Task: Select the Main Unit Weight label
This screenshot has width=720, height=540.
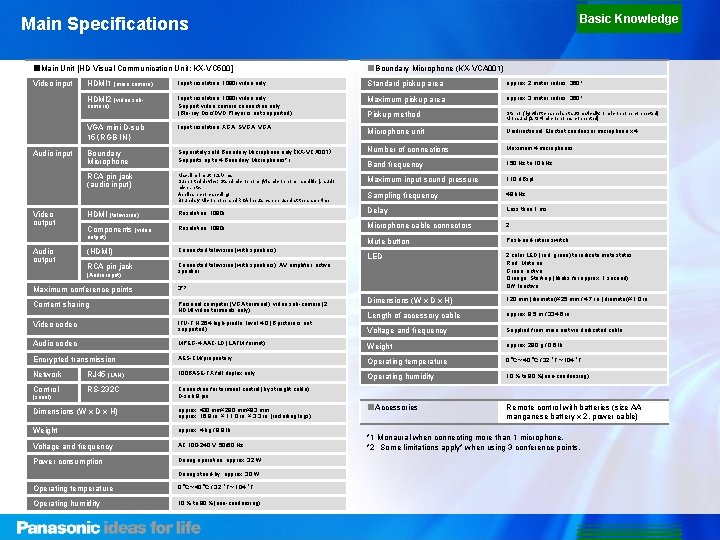Action: pos(98,431)
